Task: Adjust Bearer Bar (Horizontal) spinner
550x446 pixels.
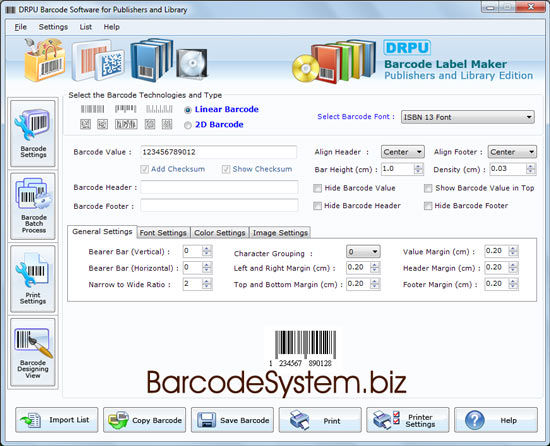Action: (207, 268)
